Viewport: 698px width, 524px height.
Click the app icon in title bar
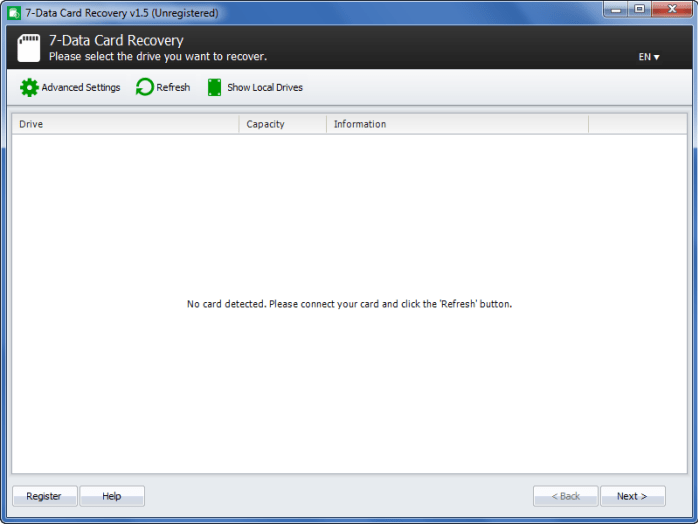[x=14, y=13]
